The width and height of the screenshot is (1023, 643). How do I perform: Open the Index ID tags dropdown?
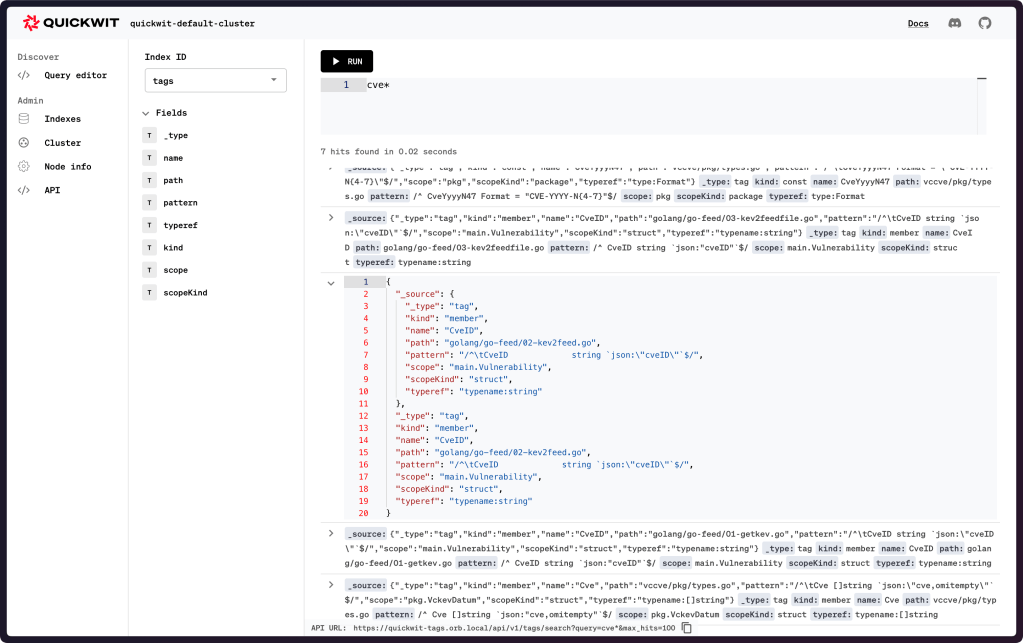coord(215,80)
